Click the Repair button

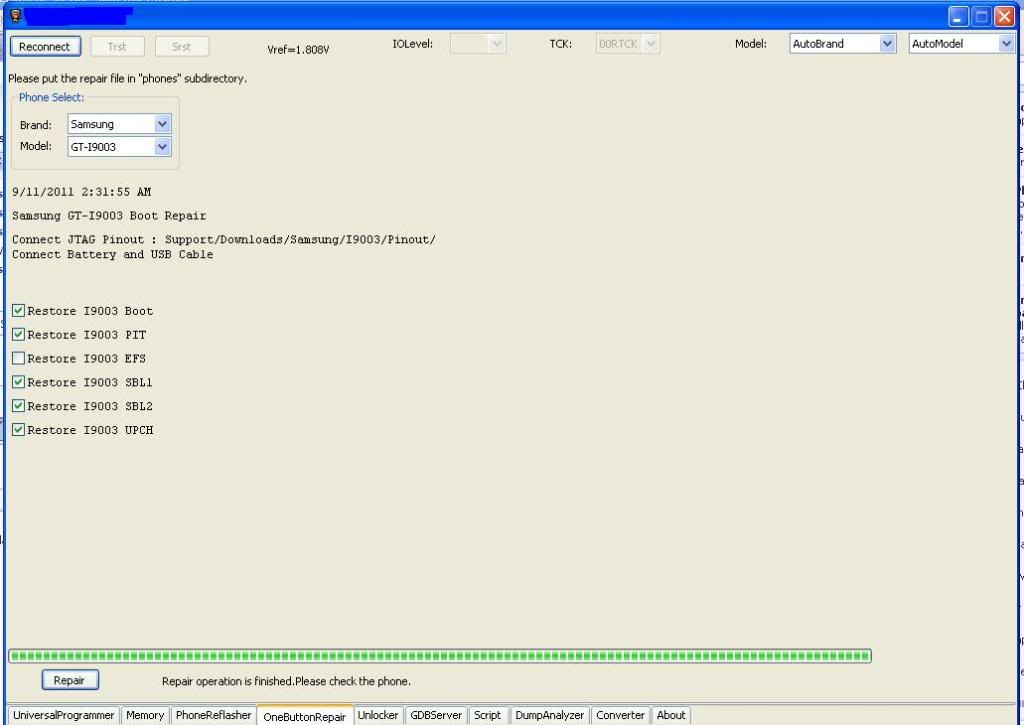click(x=70, y=680)
